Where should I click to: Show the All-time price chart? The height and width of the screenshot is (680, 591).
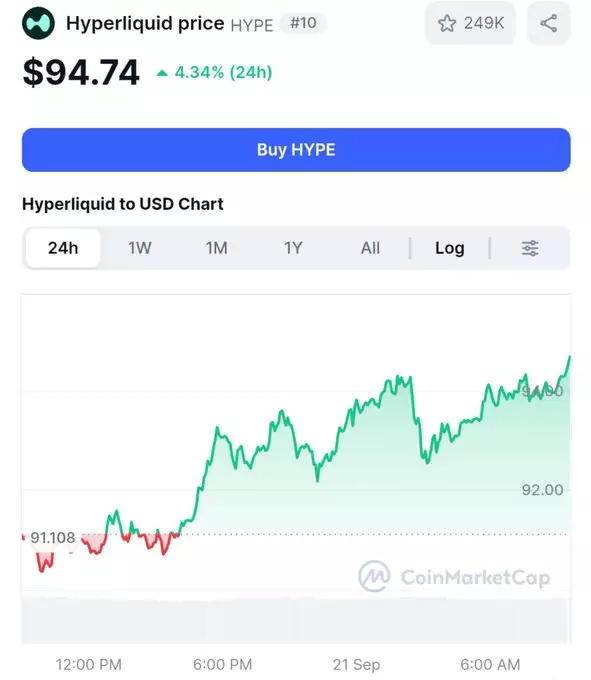(370, 248)
